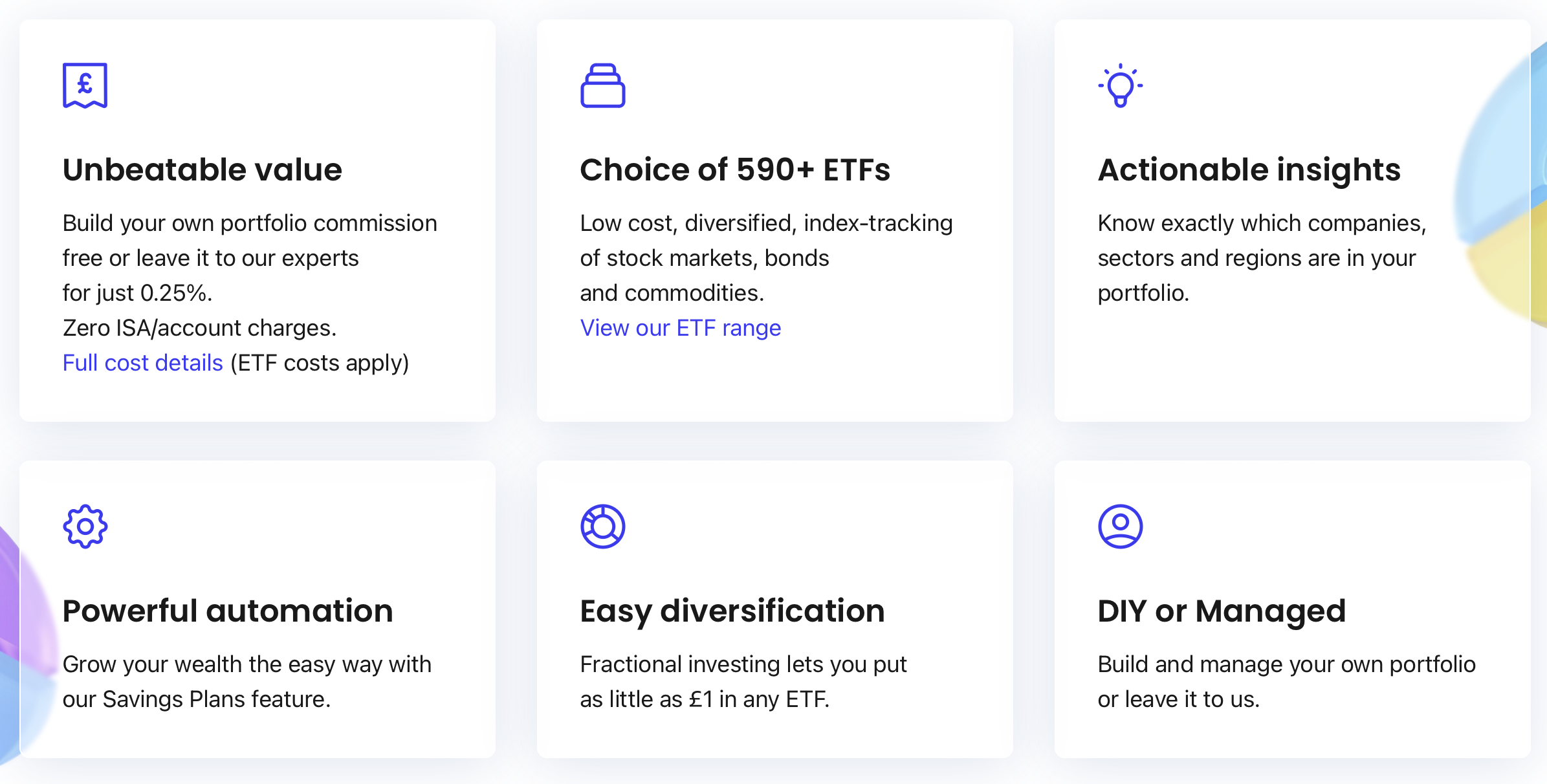
Task: Select the Actionable insights heading
Action: pos(1249,170)
